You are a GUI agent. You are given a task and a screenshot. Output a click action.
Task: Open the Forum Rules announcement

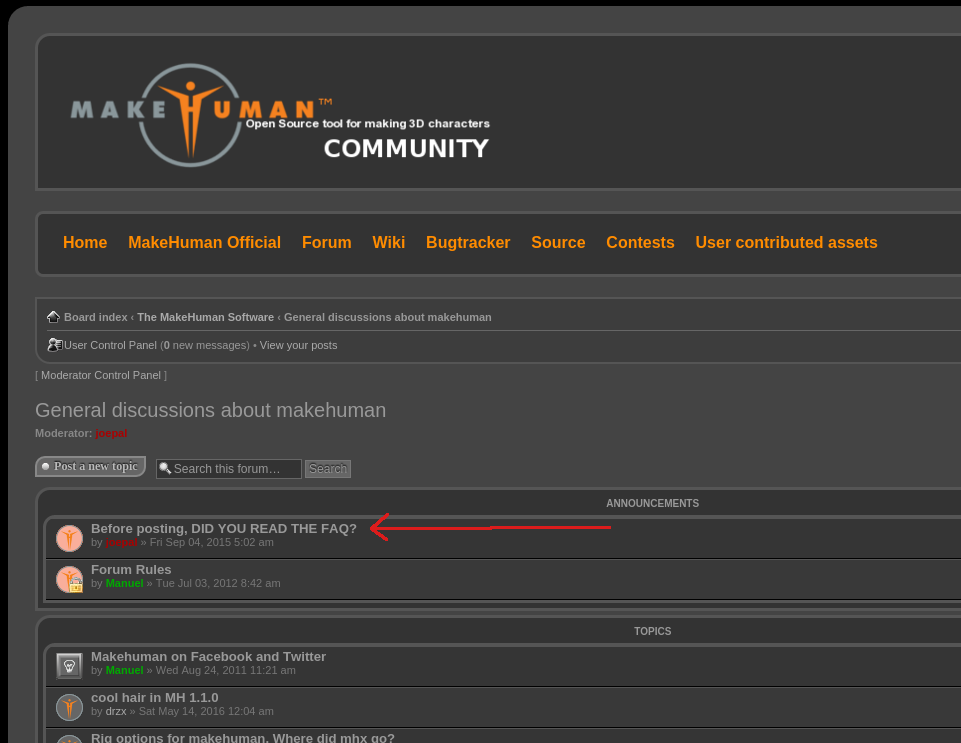(131, 570)
